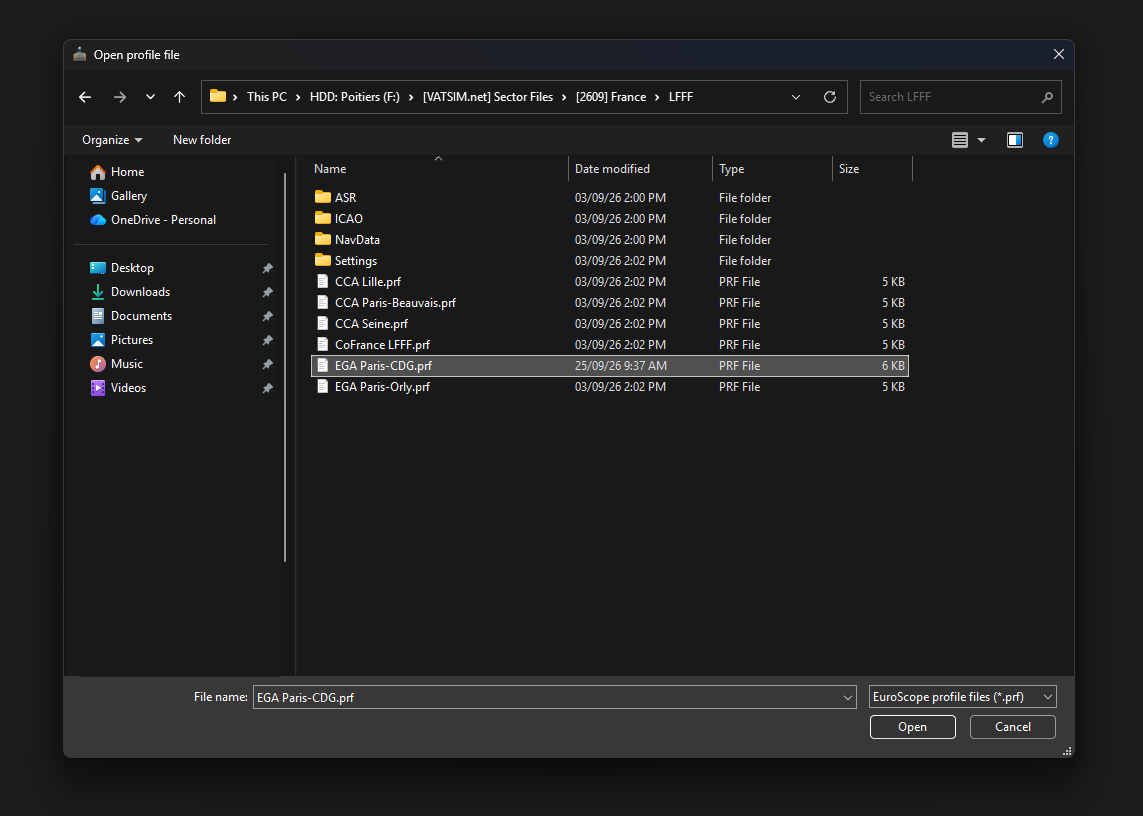Image resolution: width=1143 pixels, height=816 pixels.
Task: Open the view options dropdown arrow
Action: click(981, 140)
